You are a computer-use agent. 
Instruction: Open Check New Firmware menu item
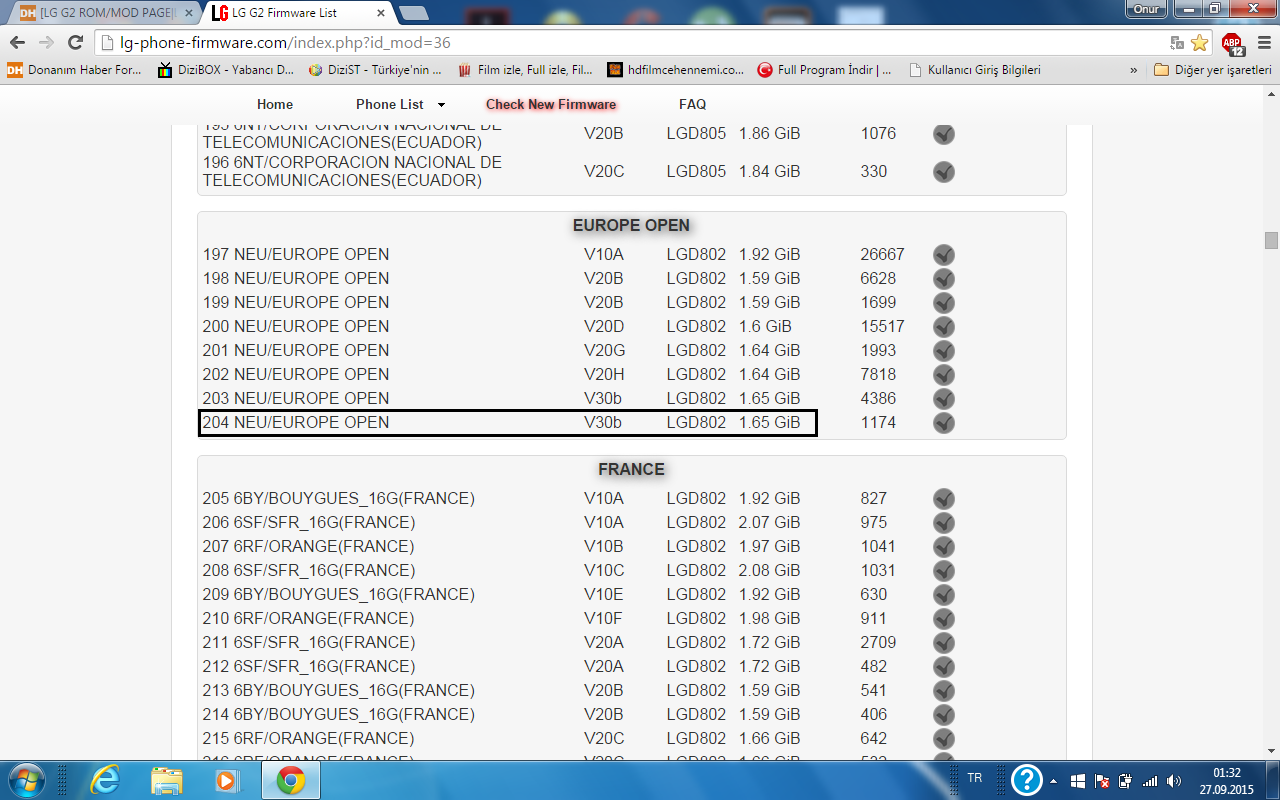point(551,104)
